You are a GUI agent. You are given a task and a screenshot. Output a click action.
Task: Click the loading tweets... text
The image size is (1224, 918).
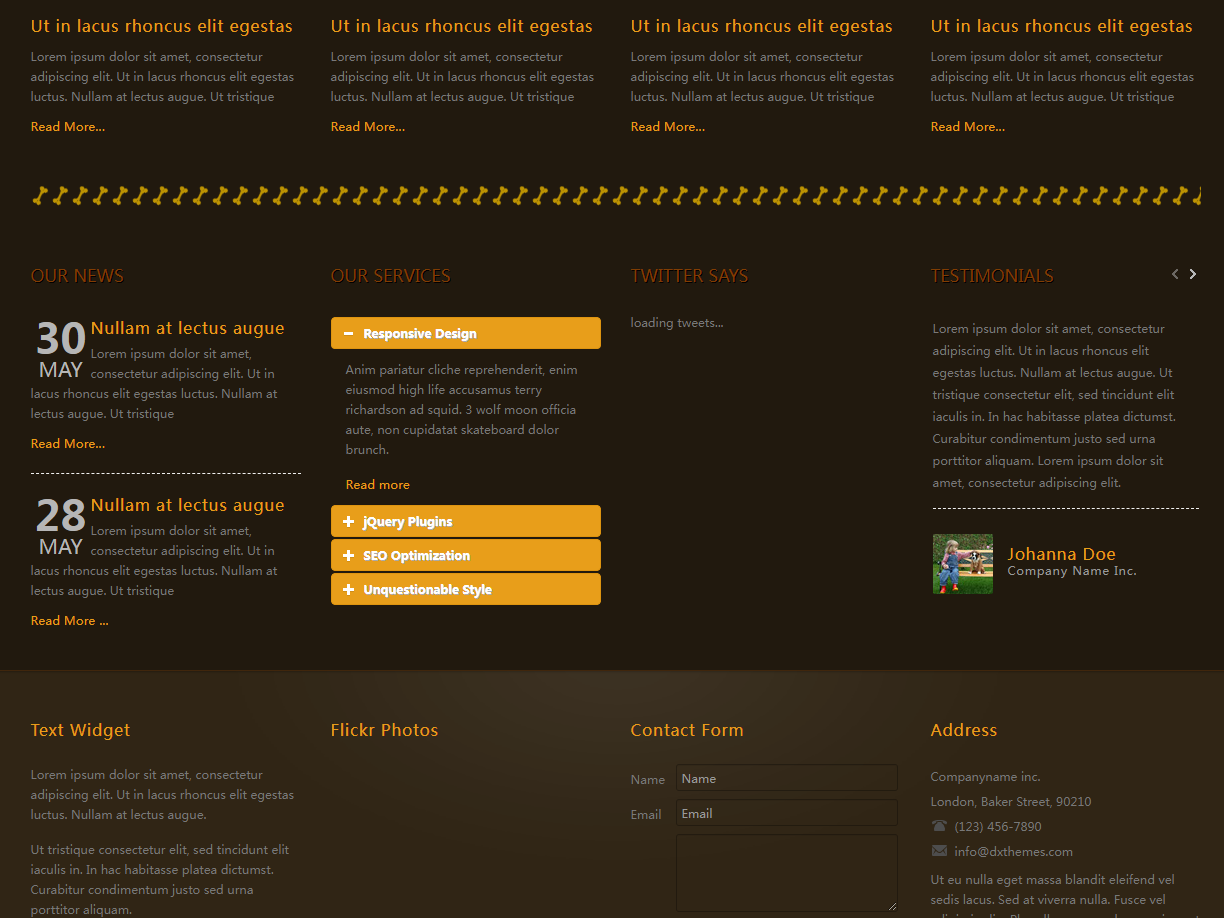677,323
